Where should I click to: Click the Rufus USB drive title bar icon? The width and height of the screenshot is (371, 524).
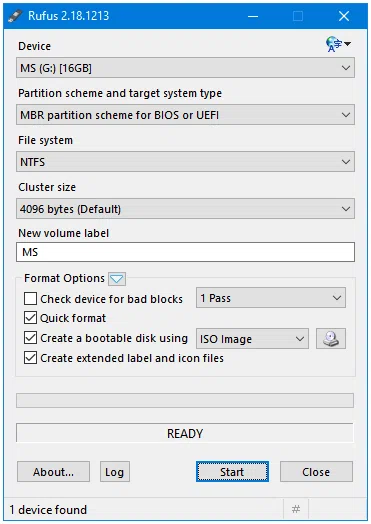15,16
